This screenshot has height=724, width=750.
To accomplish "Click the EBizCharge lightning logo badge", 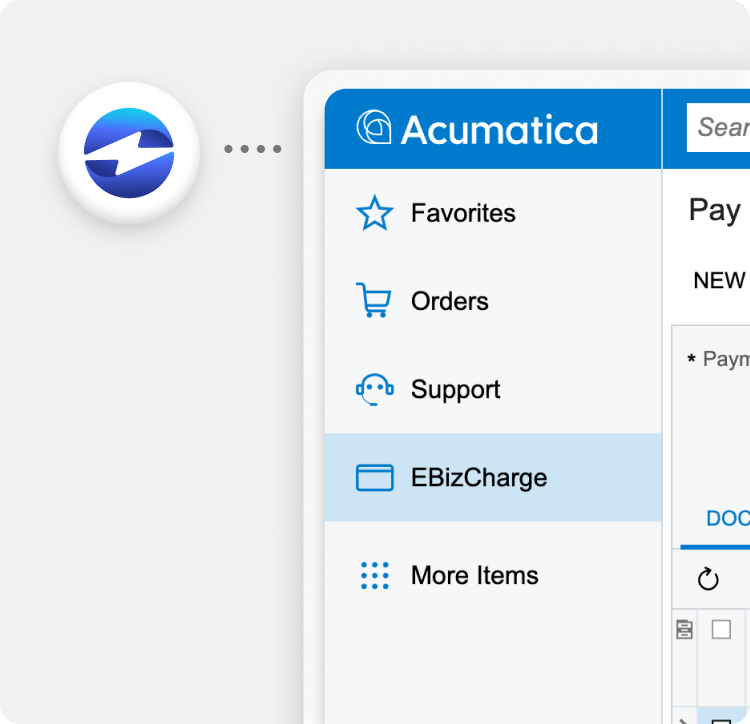I will (x=129, y=153).
